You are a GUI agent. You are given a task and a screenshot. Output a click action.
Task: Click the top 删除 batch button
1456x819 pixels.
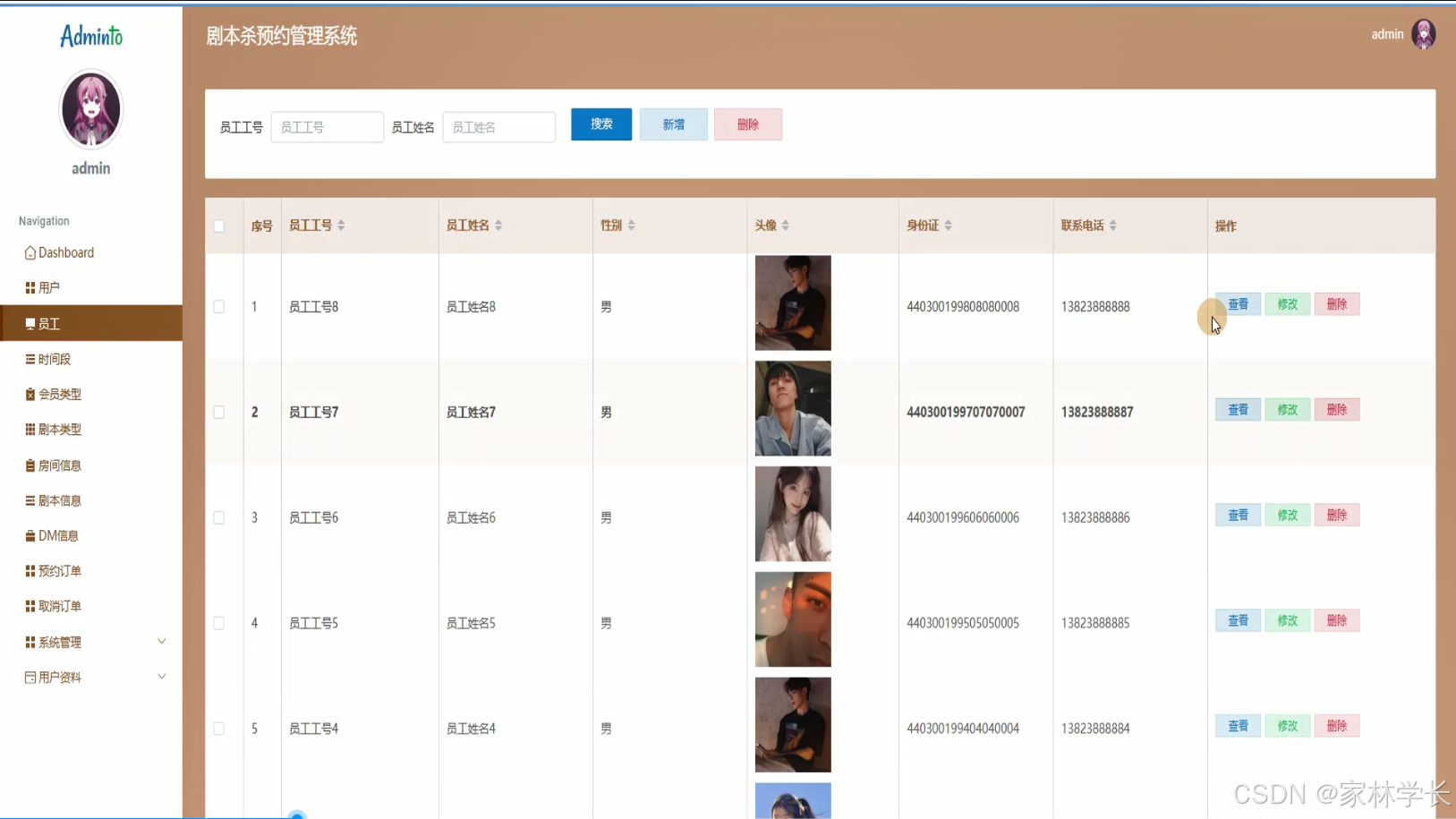(748, 124)
